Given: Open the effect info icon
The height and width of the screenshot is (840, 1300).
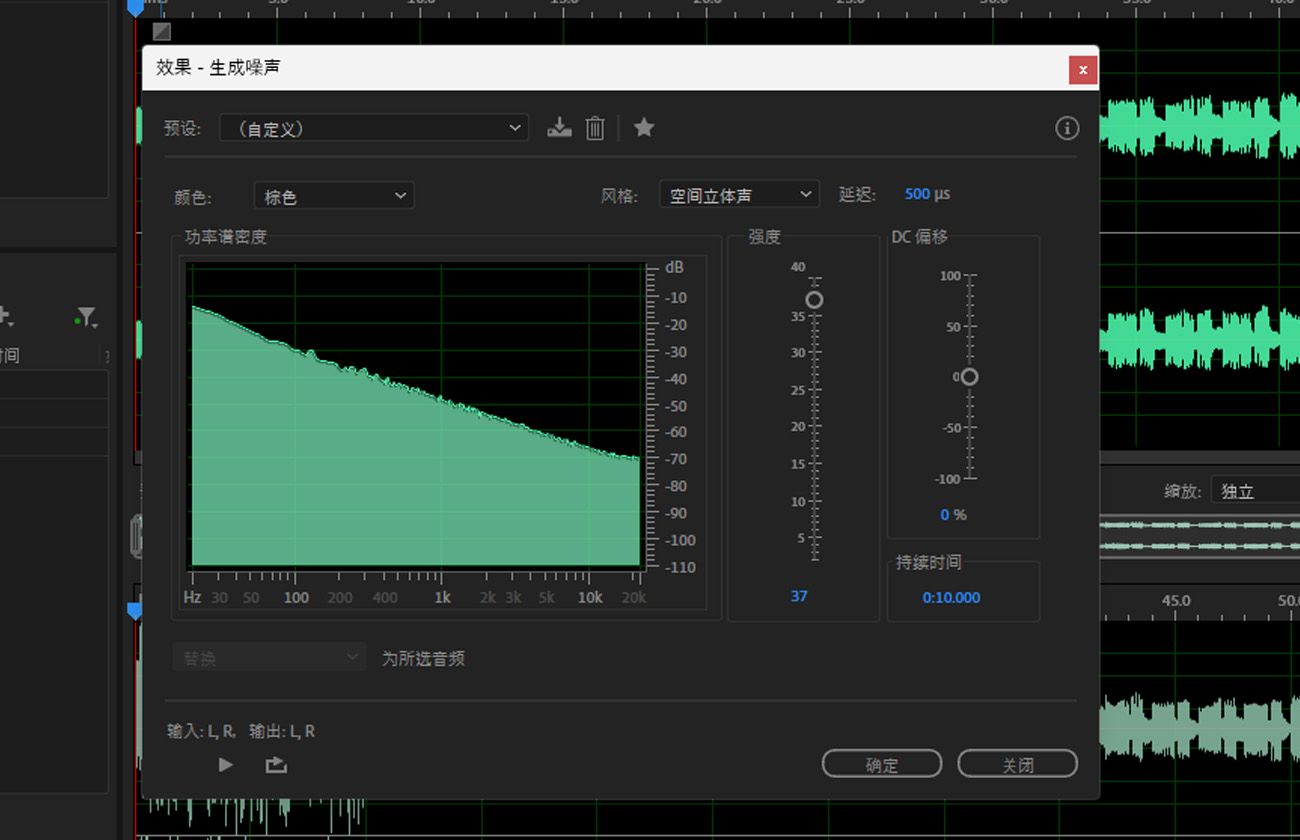Looking at the screenshot, I should (x=1066, y=128).
